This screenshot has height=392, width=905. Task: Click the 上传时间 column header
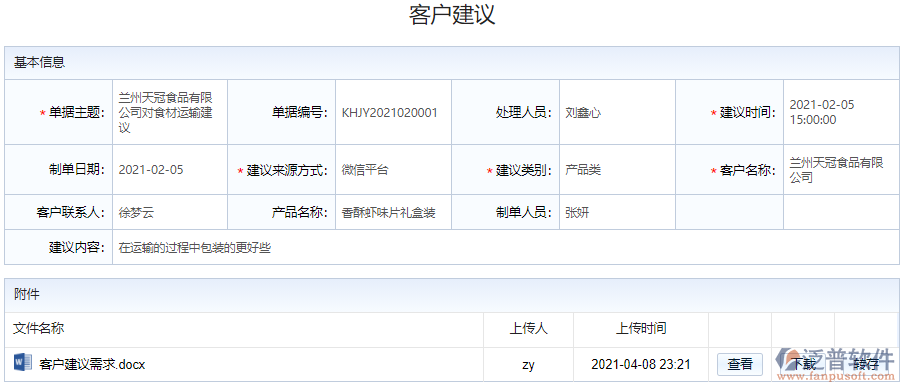(x=641, y=328)
